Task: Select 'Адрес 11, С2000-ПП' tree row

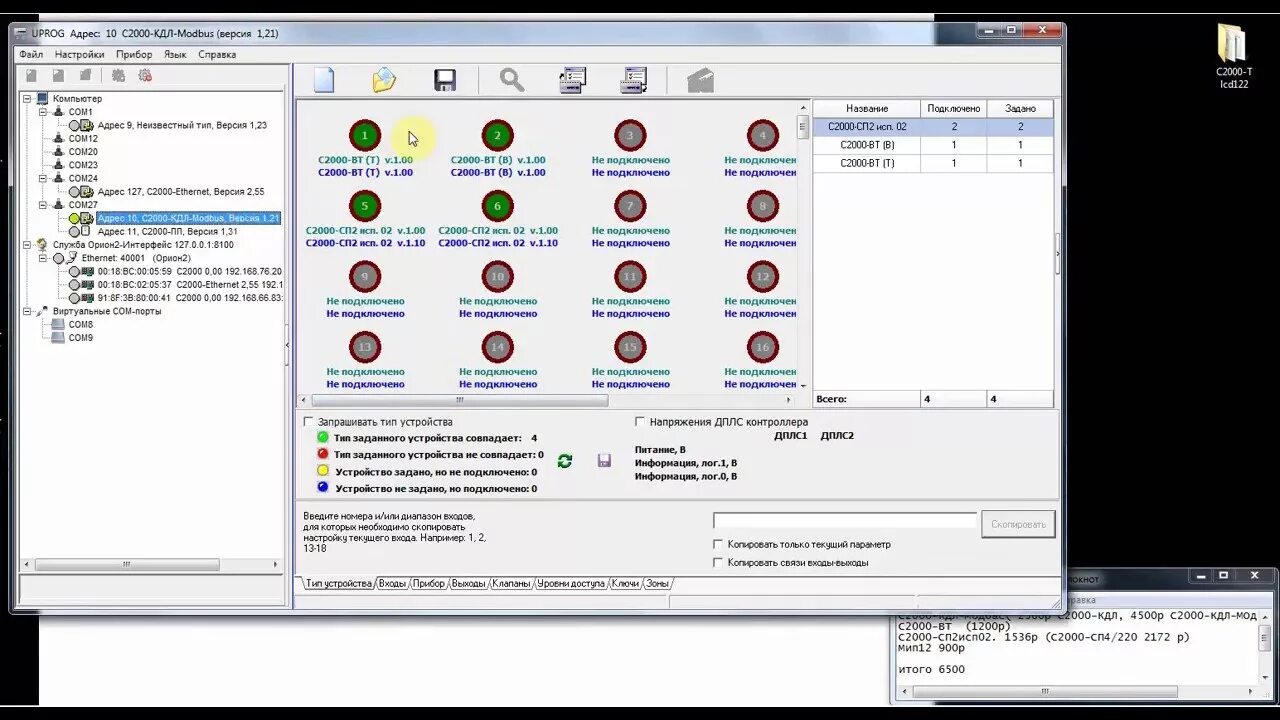Action: click(167, 231)
